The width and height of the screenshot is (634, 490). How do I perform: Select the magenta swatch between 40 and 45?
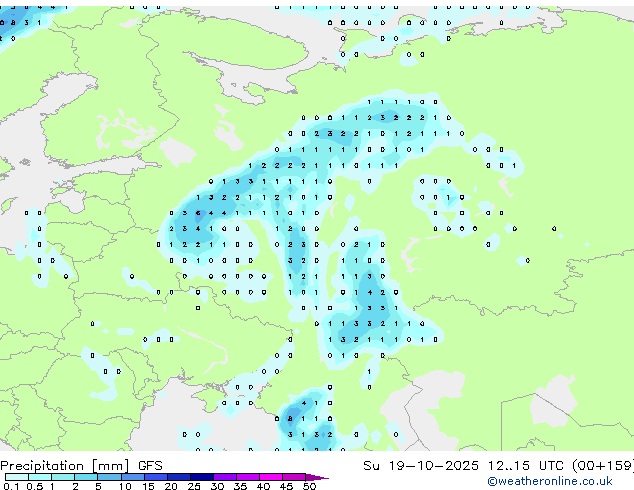click(x=271, y=477)
